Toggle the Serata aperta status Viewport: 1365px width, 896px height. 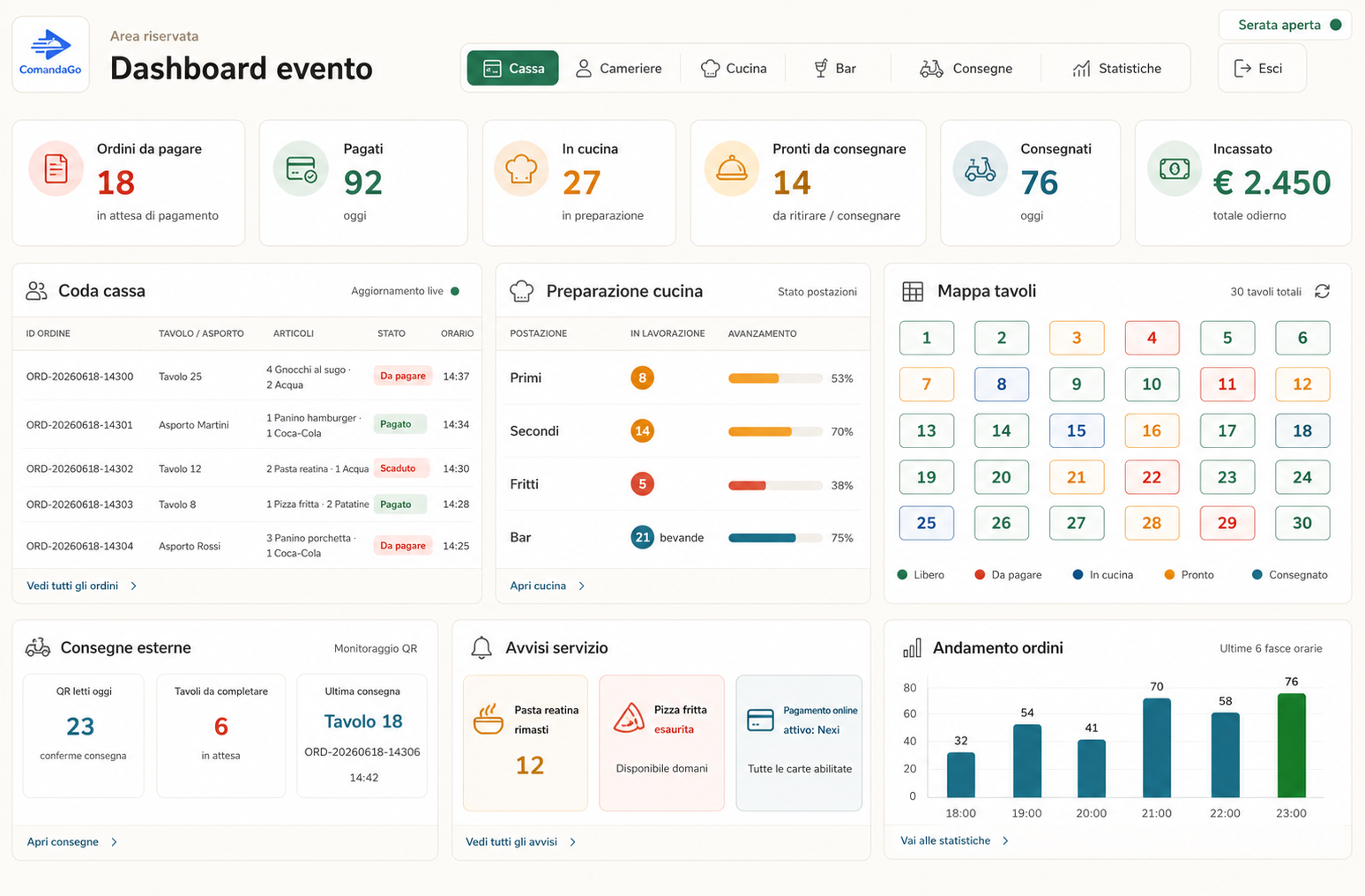(x=1285, y=25)
